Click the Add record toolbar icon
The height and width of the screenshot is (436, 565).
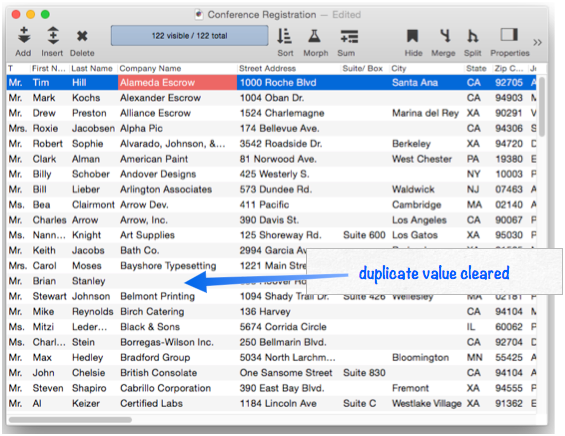coord(24,36)
